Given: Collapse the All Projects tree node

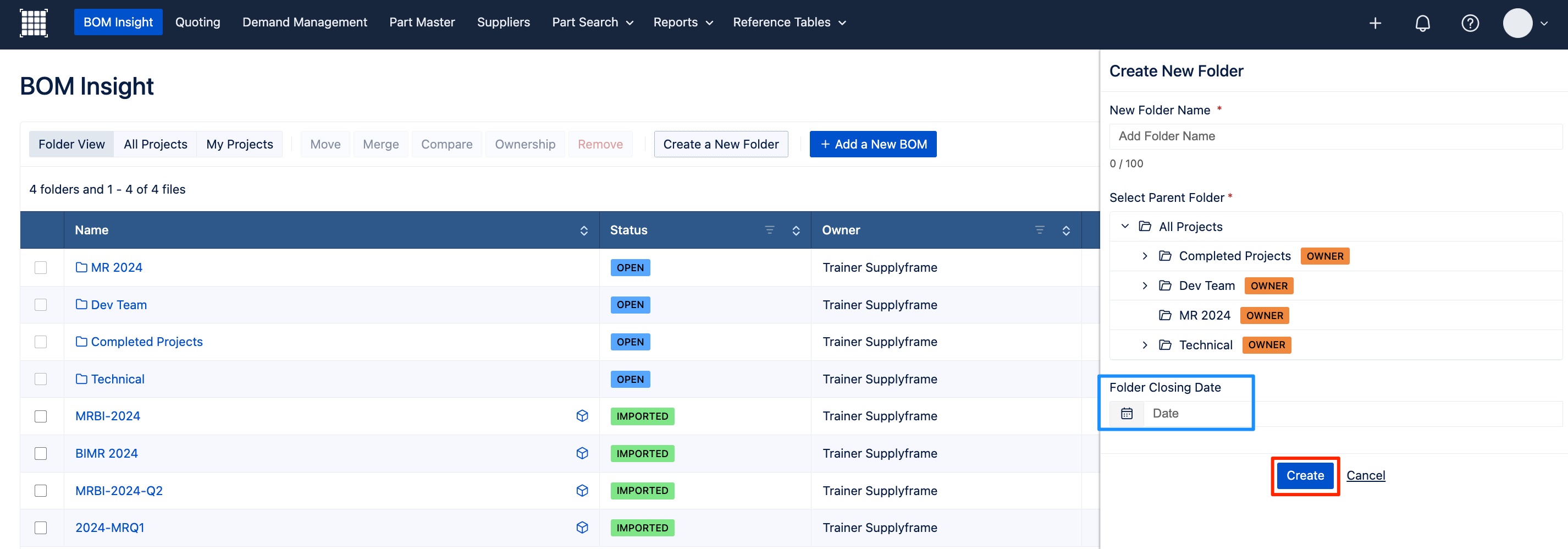Looking at the screenshot, I should click(x=1125, y=226).
